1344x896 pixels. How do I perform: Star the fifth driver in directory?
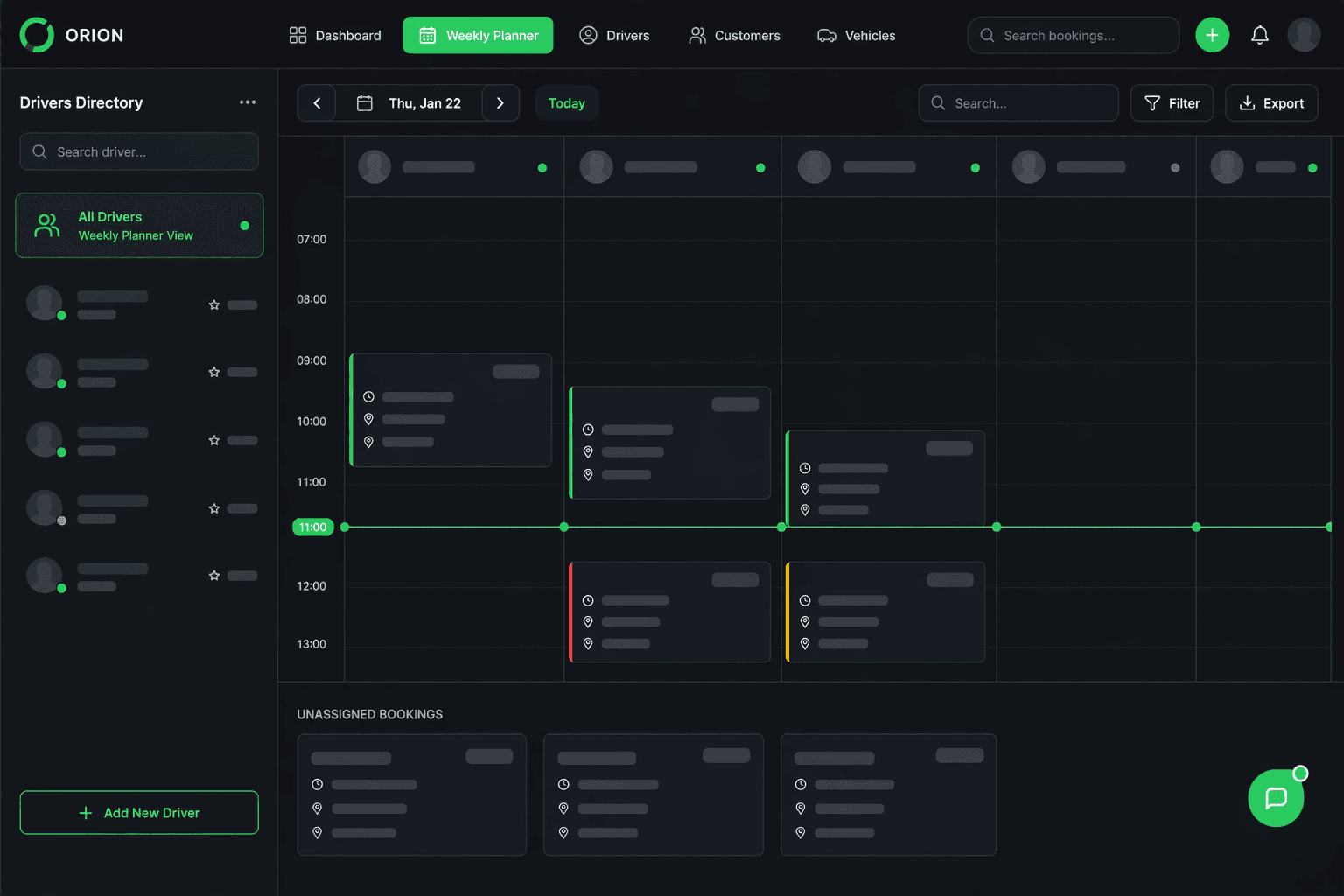click(214, 576)
